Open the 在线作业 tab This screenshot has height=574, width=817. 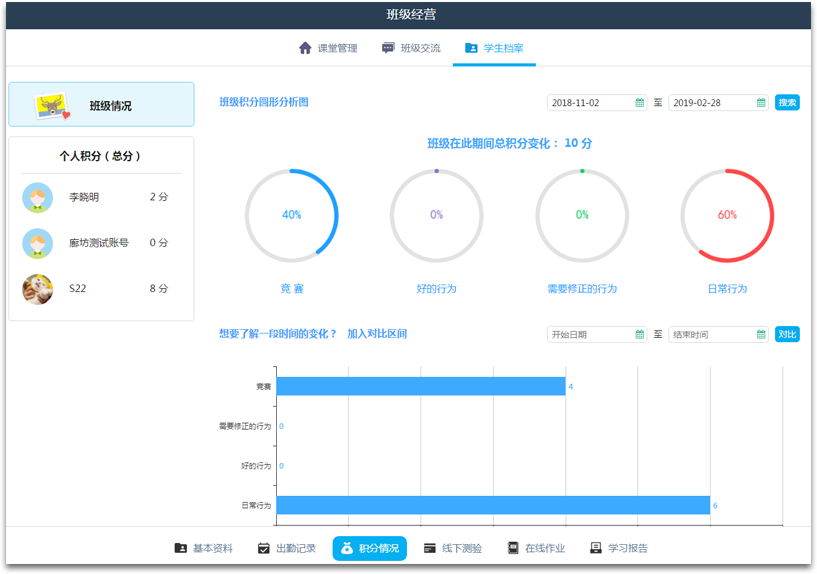click(536, 548)
